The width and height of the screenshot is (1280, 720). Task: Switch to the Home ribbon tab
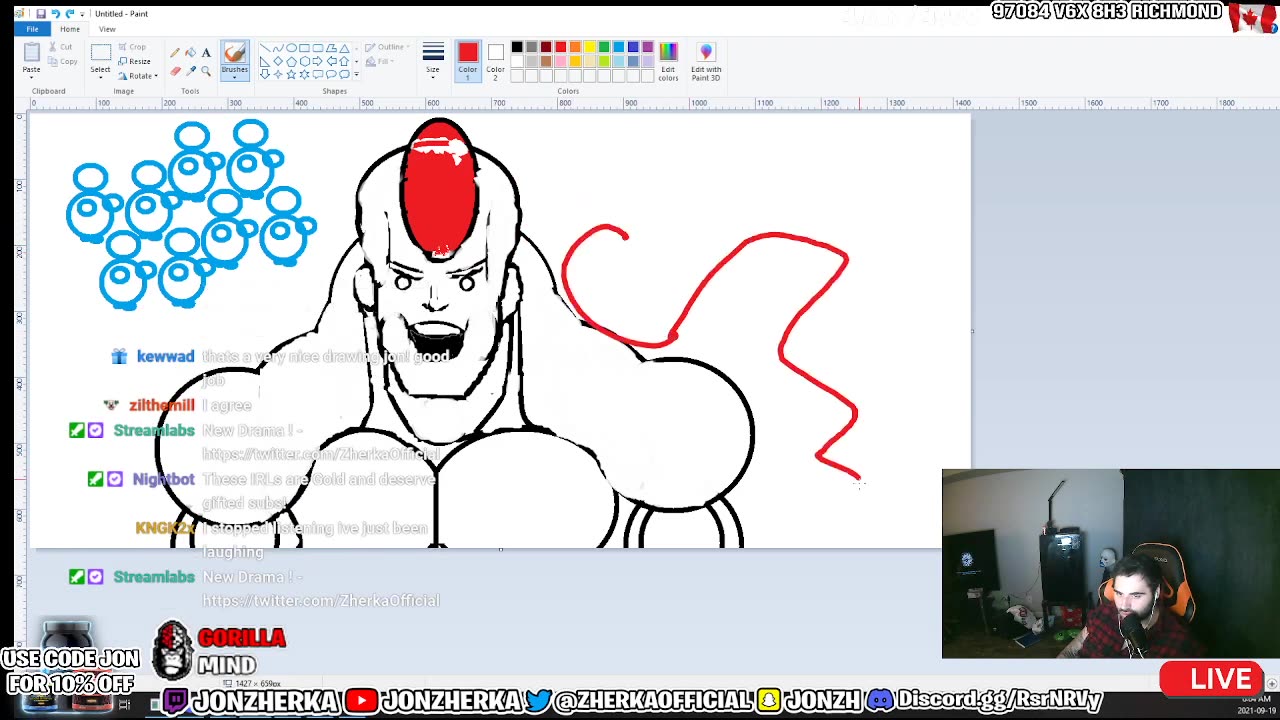[70, 29]
